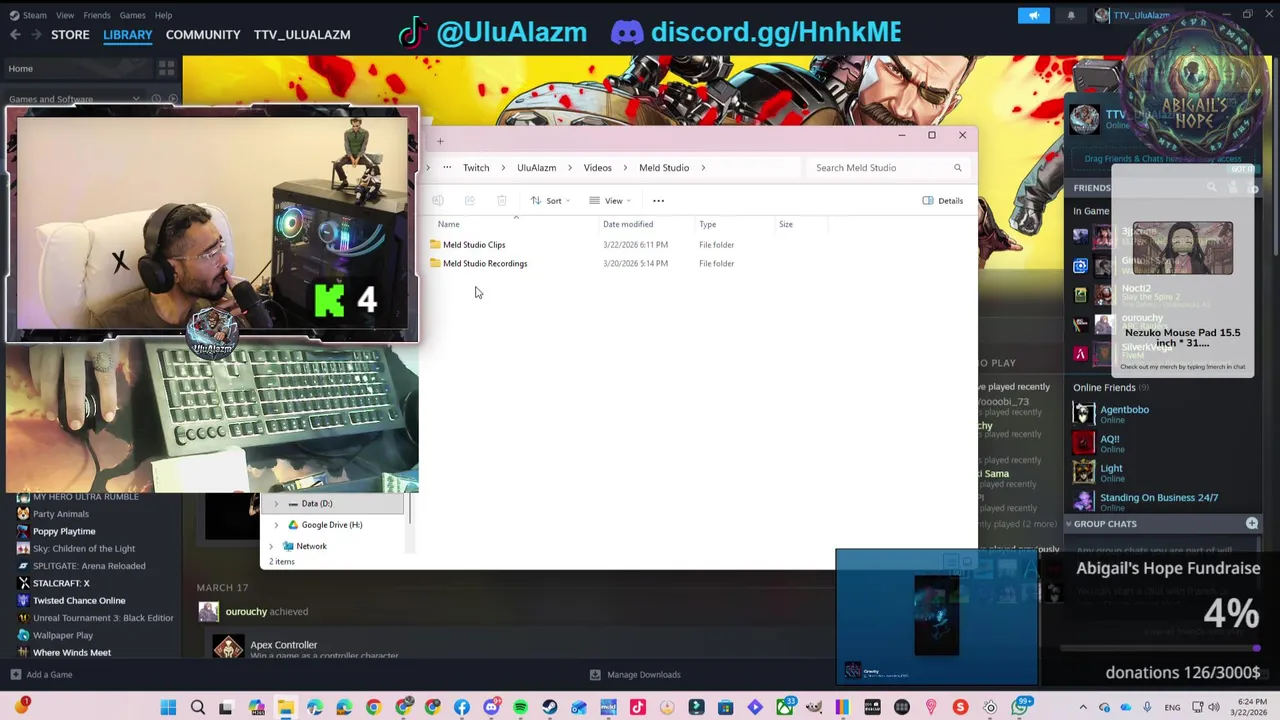Open taskbar Search magnifier
This screenshot has width=1280, height=720.
pos(197,708)
